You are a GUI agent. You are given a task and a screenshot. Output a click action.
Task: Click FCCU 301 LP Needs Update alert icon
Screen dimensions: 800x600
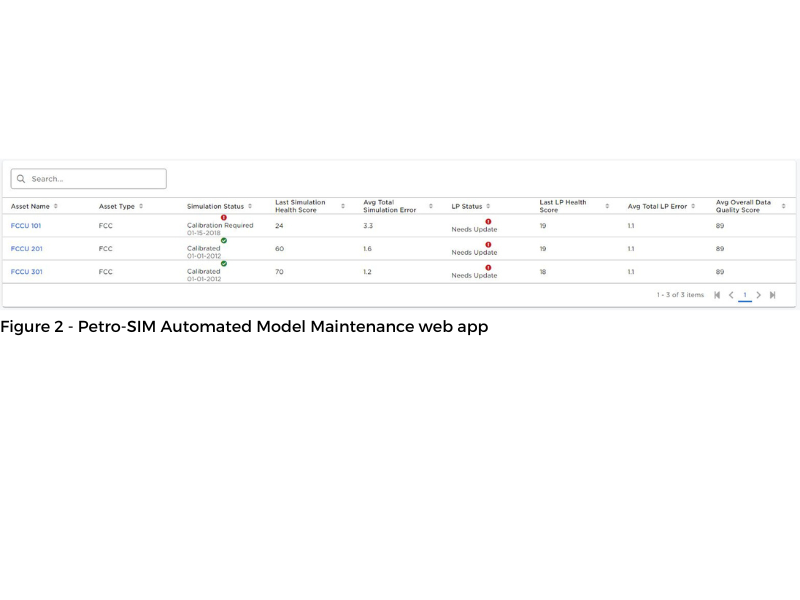click(488, 267)
